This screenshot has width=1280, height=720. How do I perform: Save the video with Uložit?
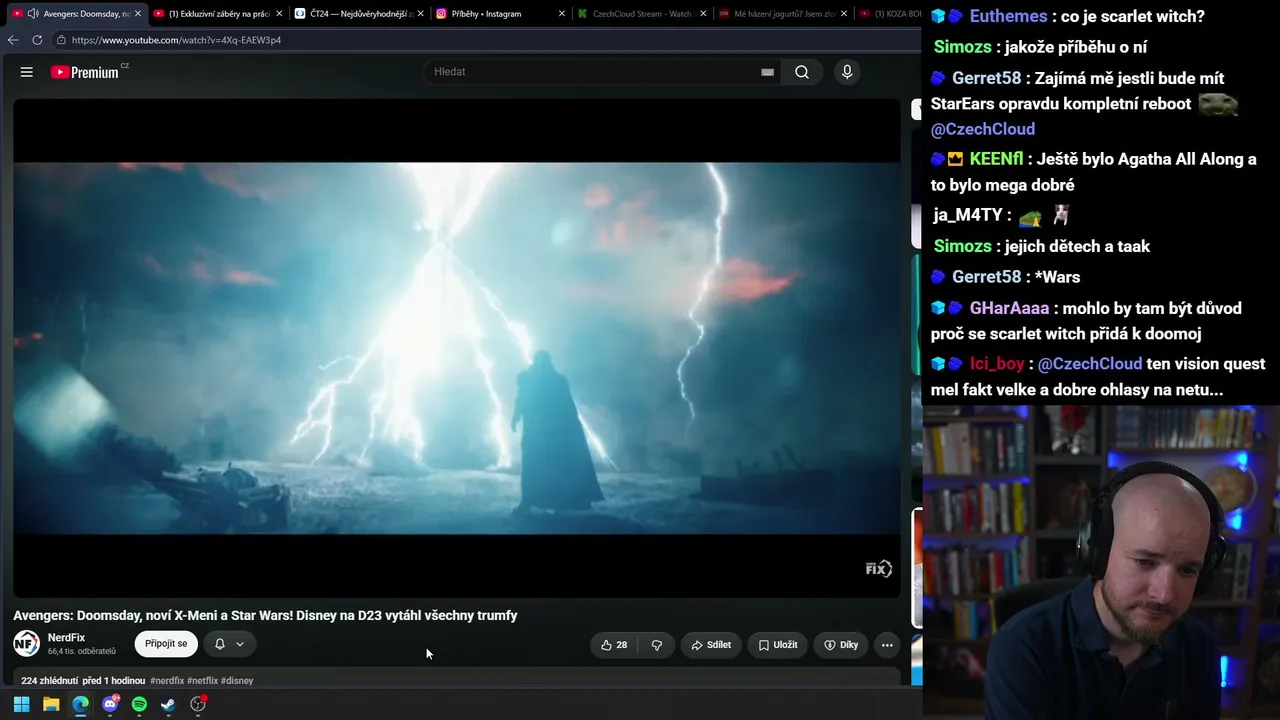[x=778, y=645]
